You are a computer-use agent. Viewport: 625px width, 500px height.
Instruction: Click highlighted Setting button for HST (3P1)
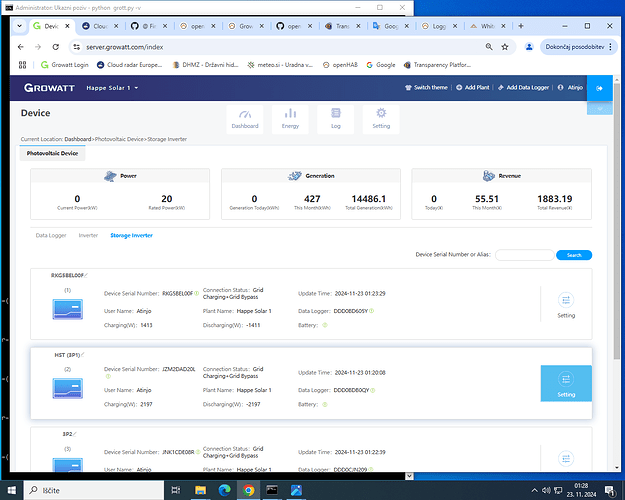point(566,384)
